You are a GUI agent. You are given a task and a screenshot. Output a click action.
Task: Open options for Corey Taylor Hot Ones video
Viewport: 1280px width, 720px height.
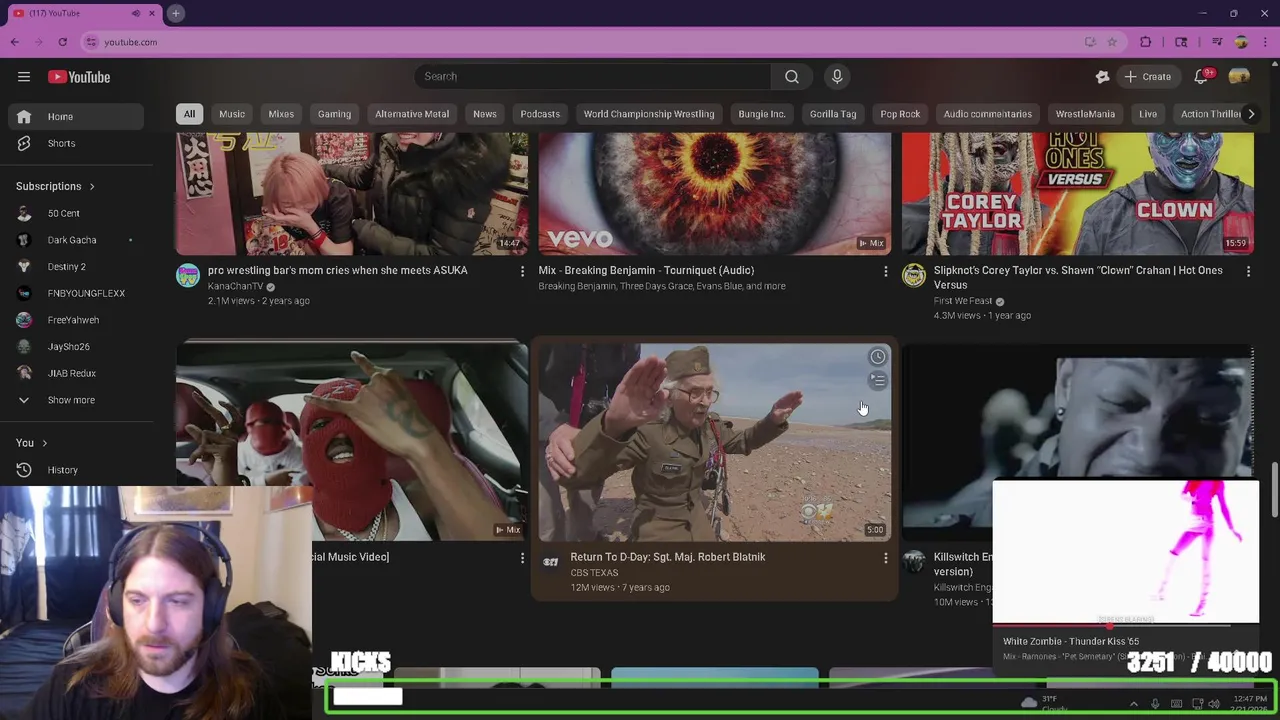pos(1248,271)
